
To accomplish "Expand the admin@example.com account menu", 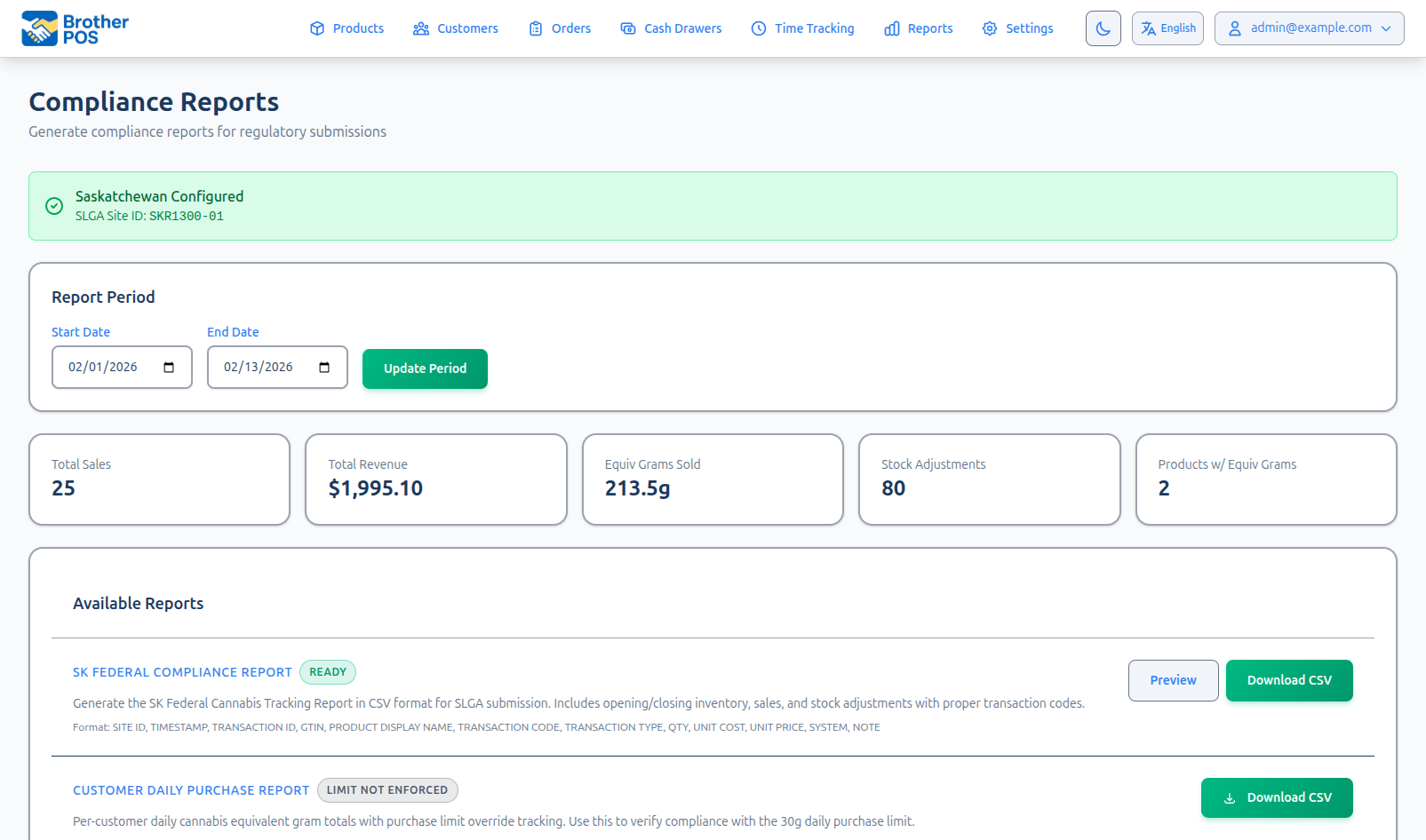I will pos(1309,28).
